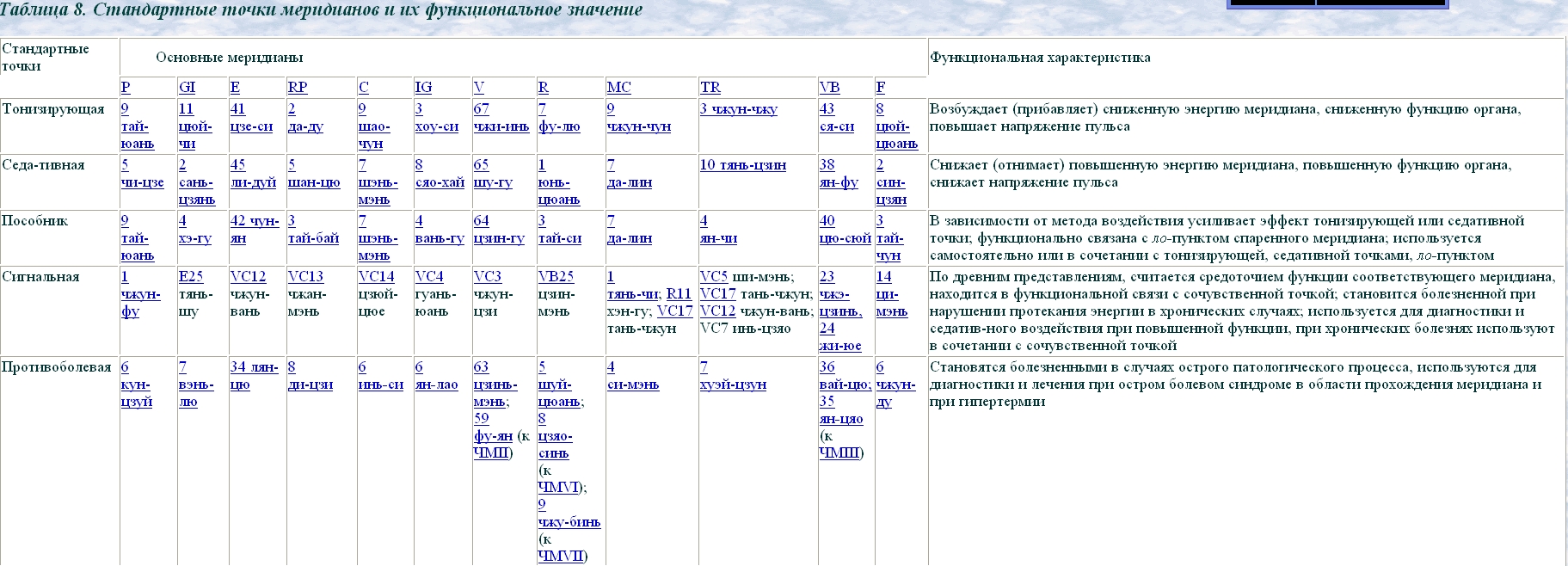Viewport: 1568px width, 566px height.
Task: Follow point 5 шан-цю link
Action: point(314,174)
